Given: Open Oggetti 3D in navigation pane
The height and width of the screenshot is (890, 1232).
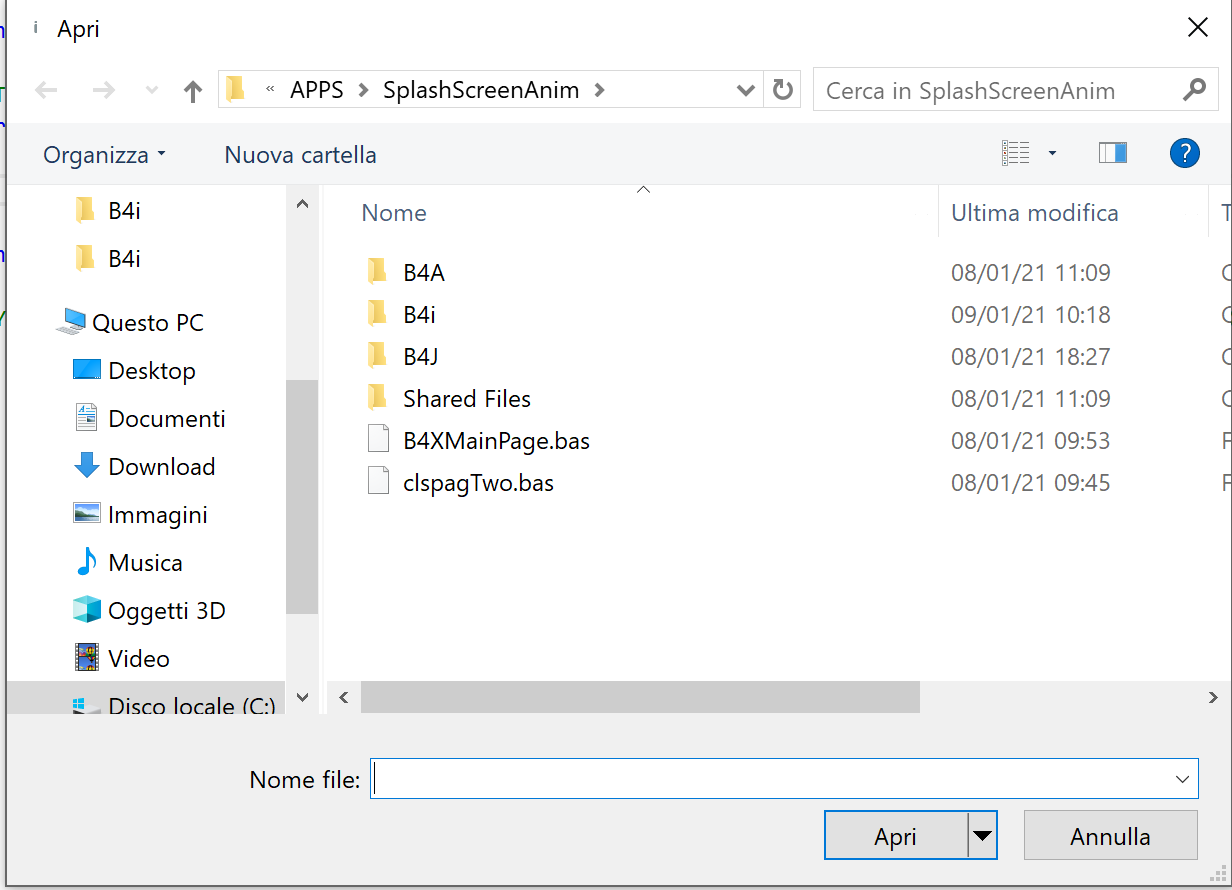Looking at the screenshot, I should coord(166,611).
